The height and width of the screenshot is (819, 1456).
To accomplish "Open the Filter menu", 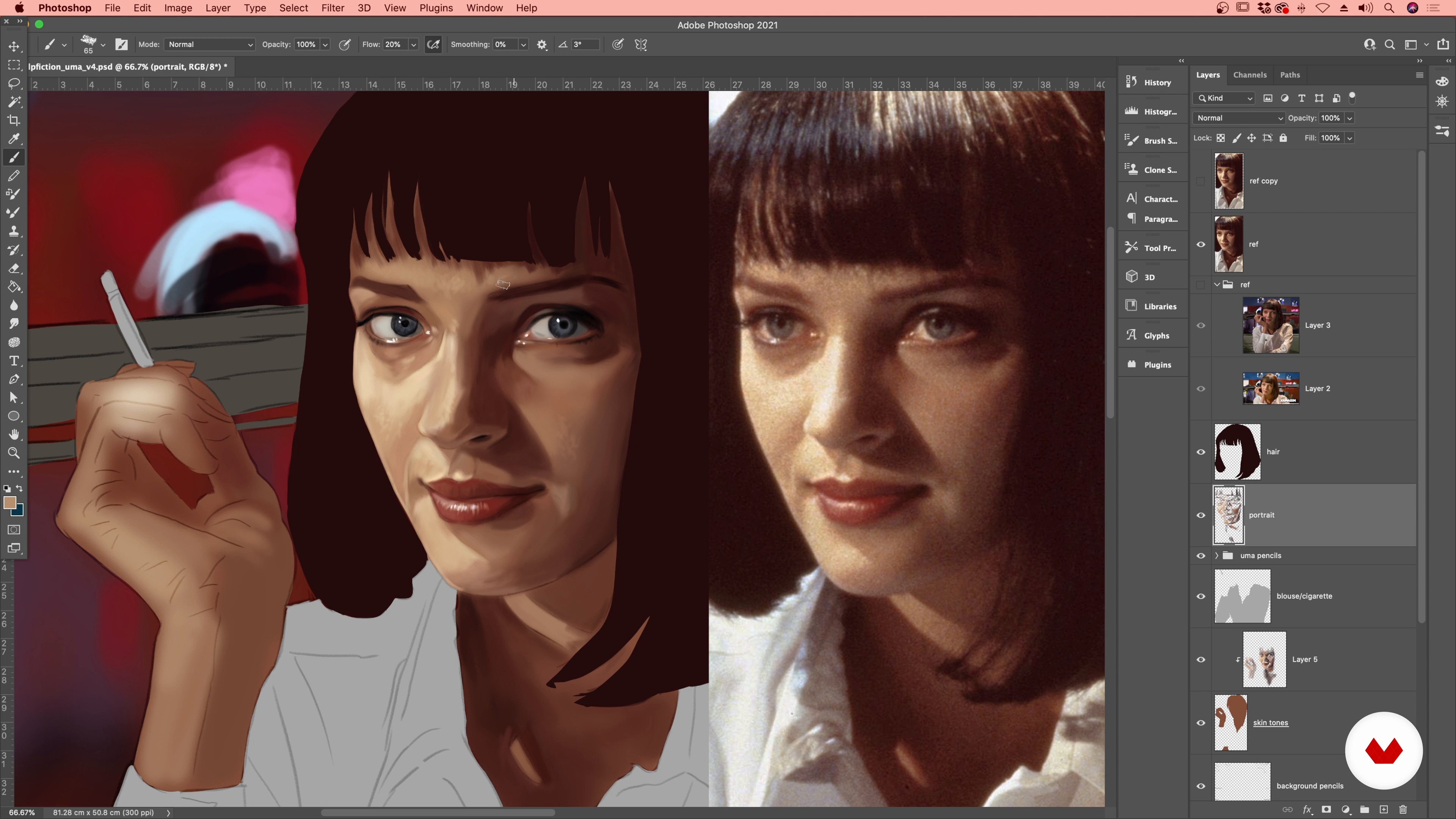I will pos(333,8).
